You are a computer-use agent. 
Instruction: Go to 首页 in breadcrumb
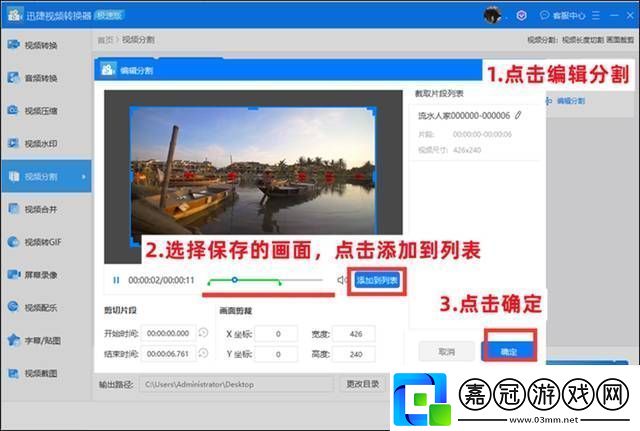(105, 40)
